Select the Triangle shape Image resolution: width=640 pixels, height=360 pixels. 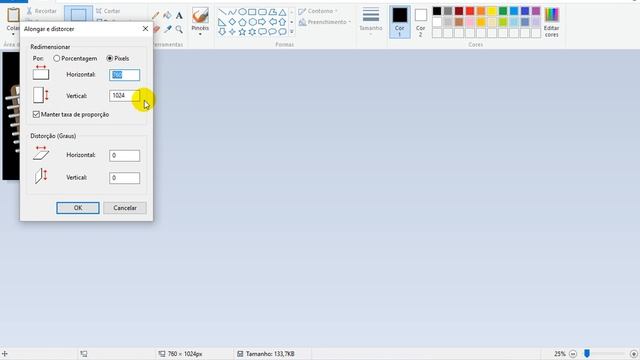point(282,12)
